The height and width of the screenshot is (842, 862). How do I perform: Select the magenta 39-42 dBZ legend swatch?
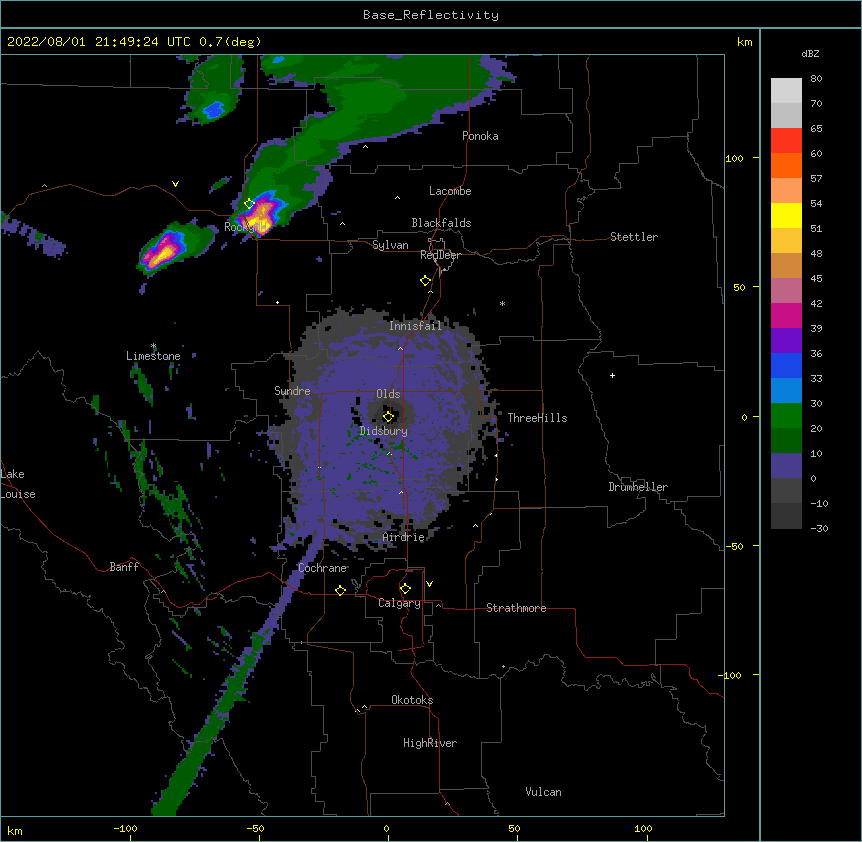tap(786, 315)
